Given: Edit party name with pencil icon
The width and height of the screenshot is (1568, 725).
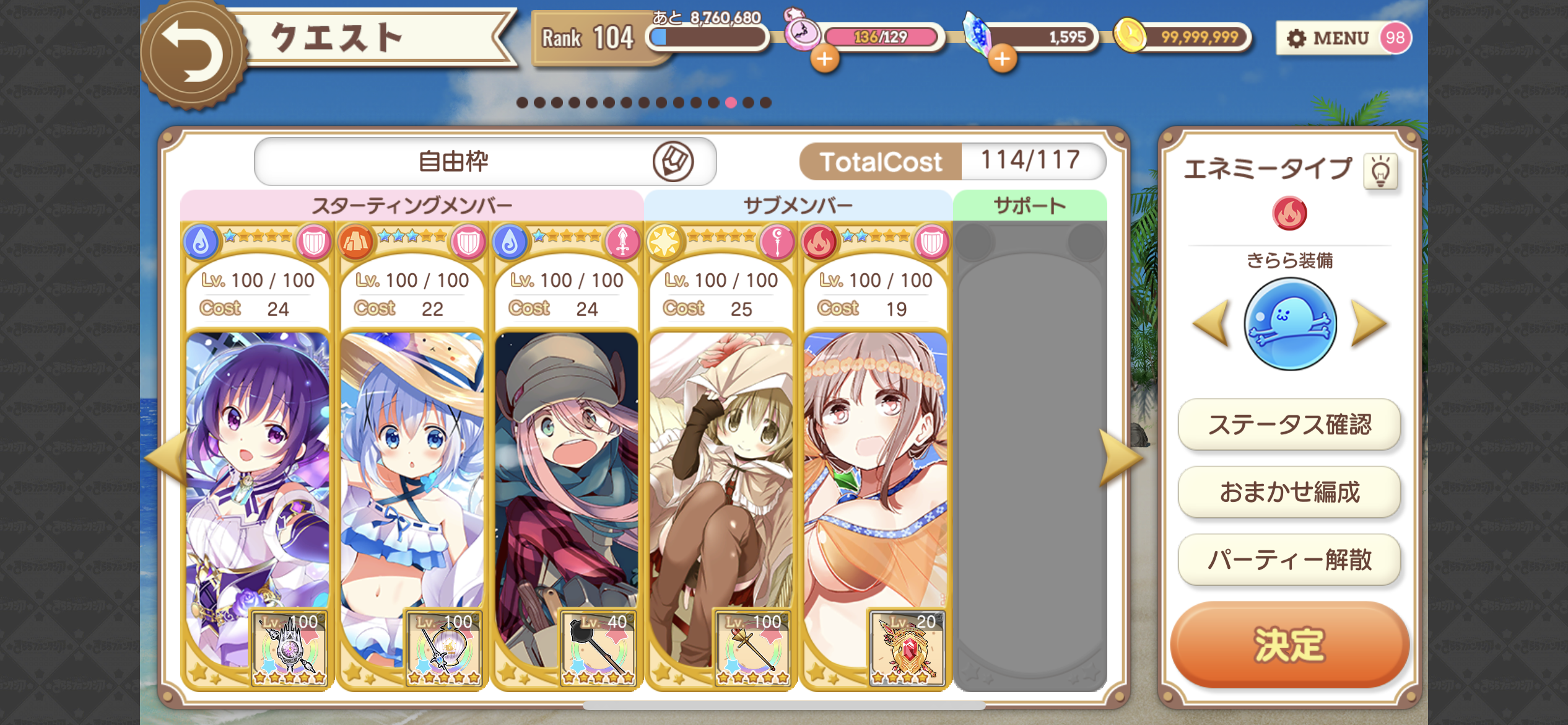Looking at the screenshot, I should (x=673, y=162).
